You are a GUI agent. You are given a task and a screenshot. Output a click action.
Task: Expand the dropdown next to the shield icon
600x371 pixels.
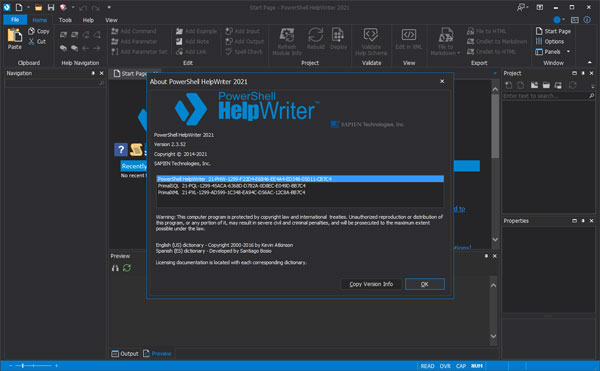[73, 7]
